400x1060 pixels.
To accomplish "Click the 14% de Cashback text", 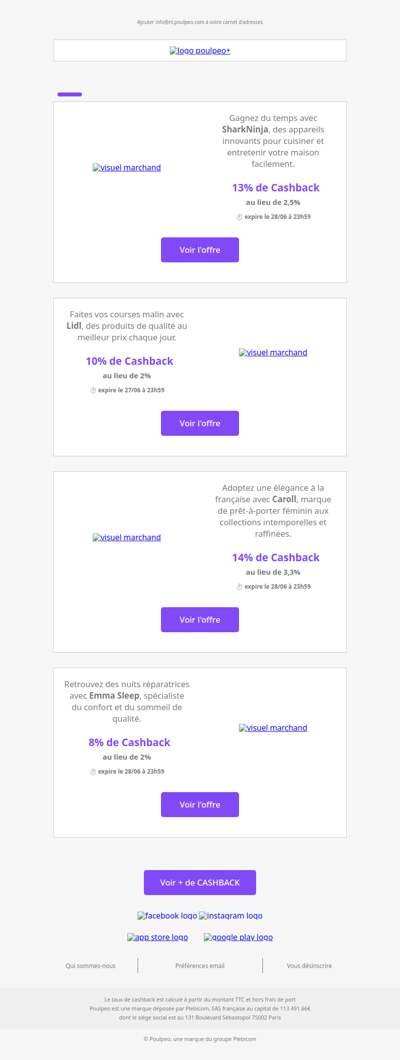I will [x=276, y=558].
